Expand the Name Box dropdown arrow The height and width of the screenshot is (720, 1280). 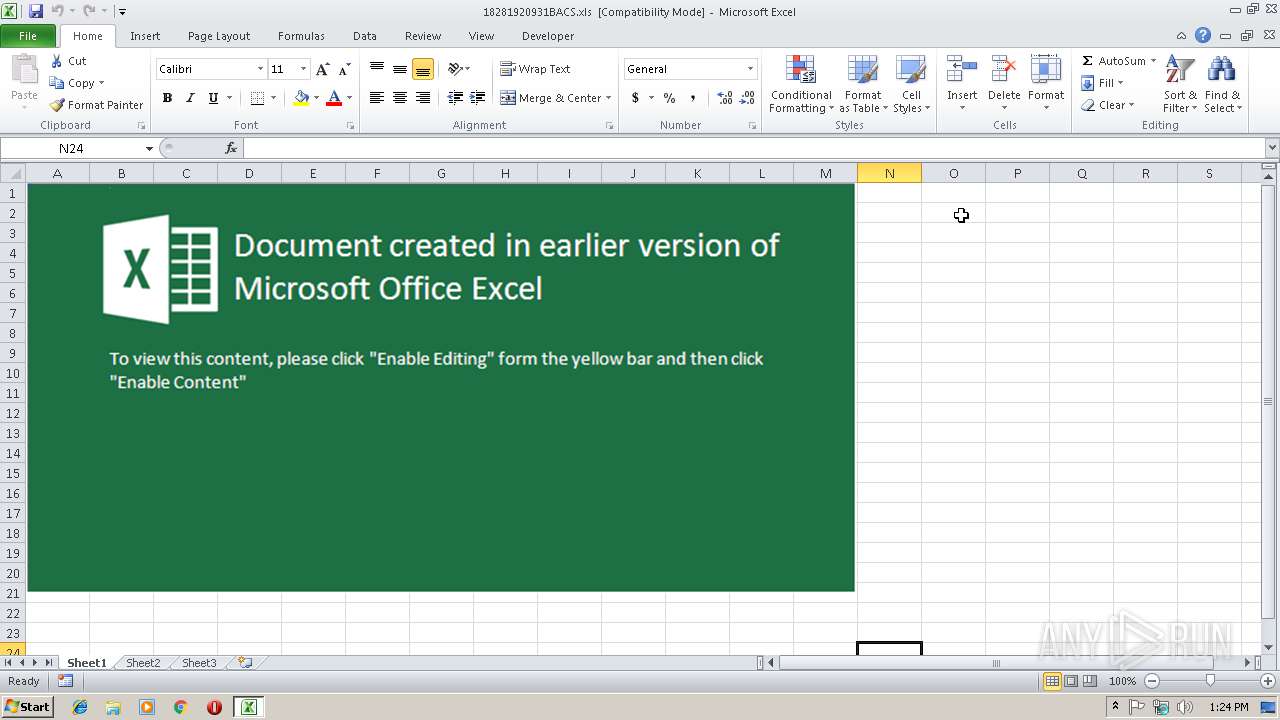pos(149,148)
